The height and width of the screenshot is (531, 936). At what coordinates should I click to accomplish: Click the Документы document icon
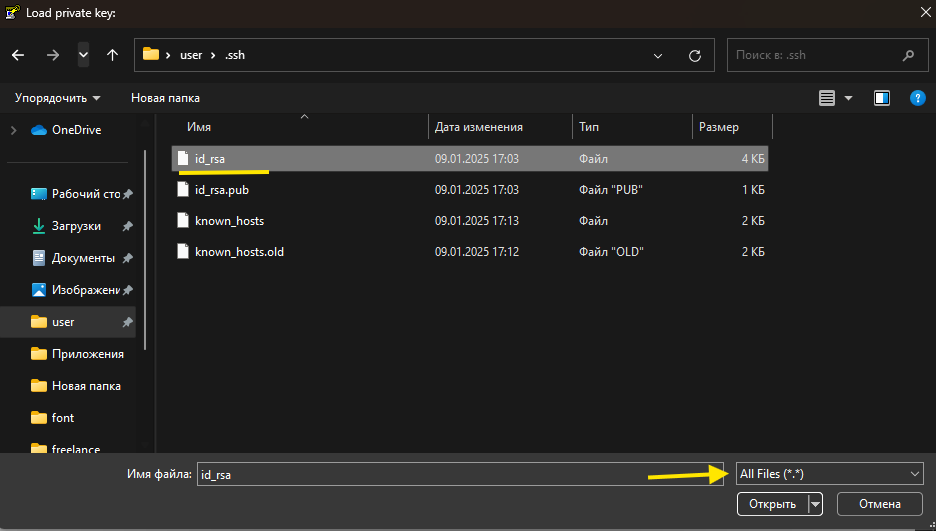pos(39,258)
